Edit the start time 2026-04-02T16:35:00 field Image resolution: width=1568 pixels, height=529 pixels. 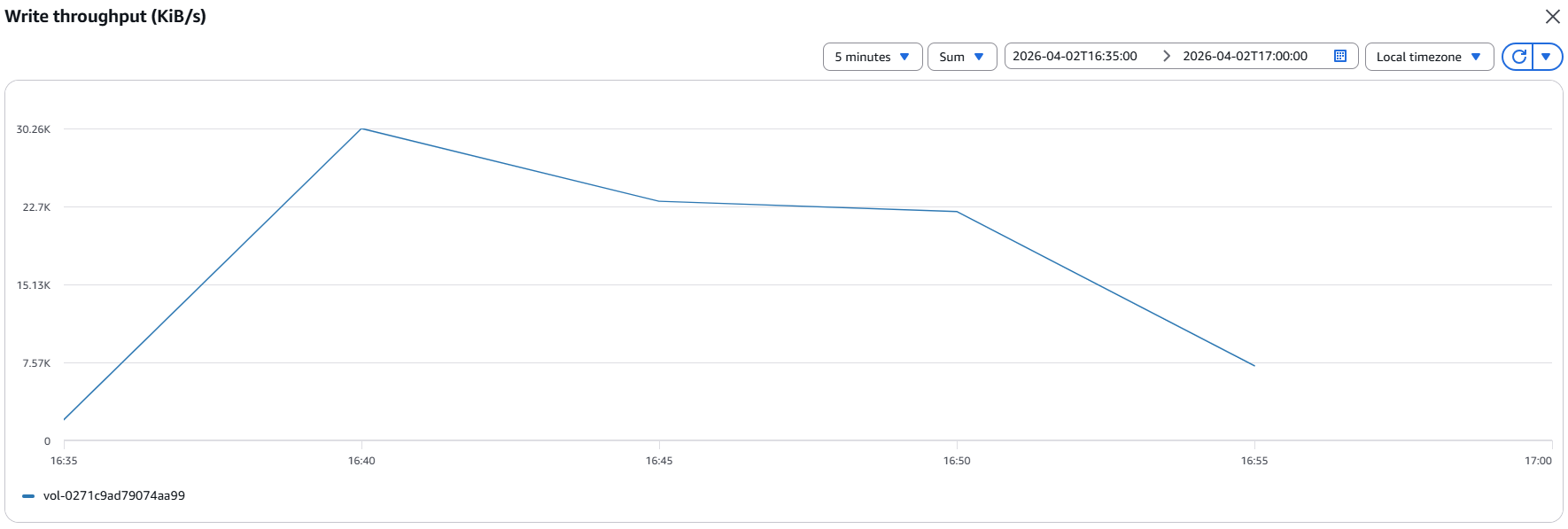click(1075, 56)
